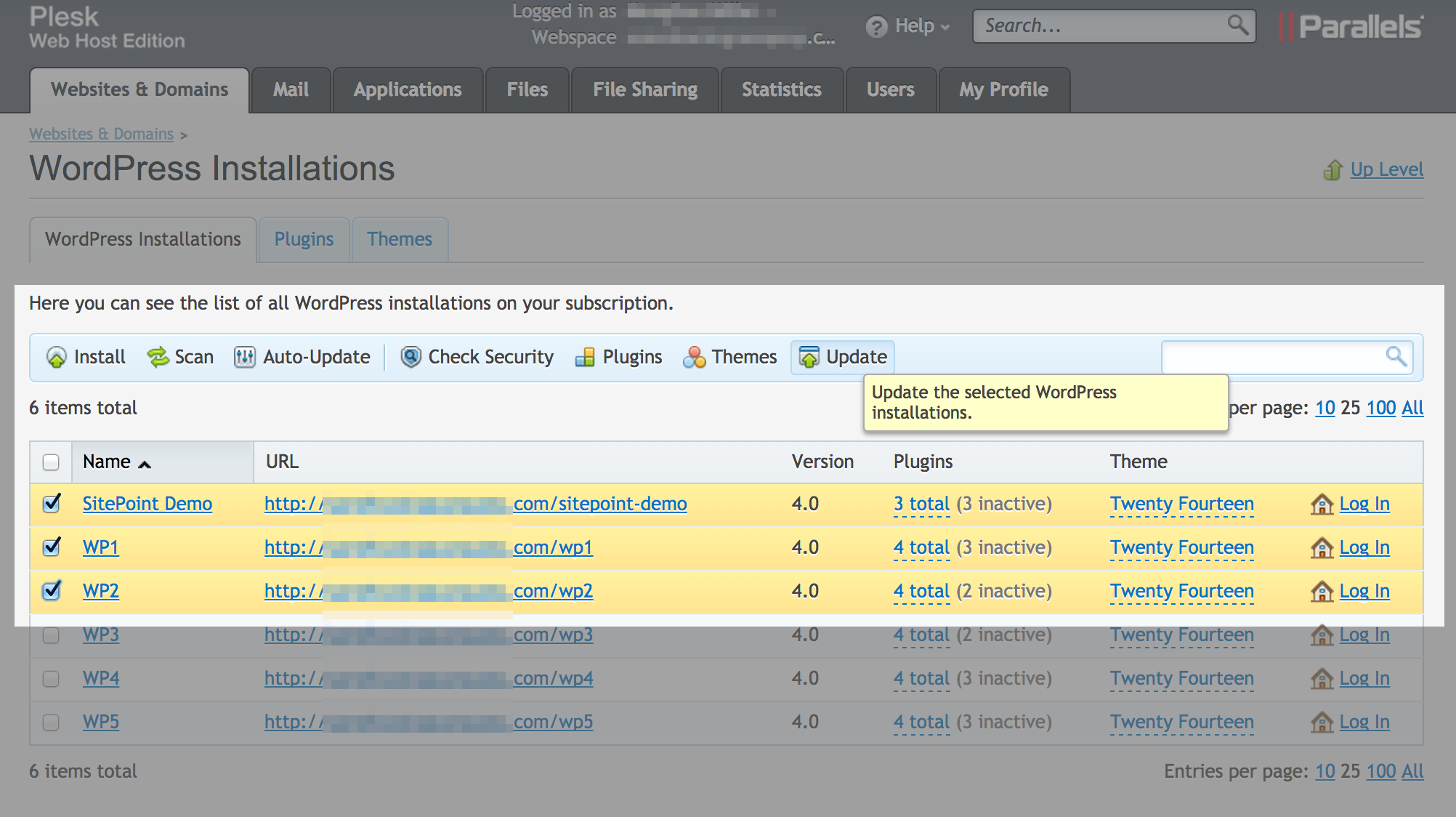
Task: Check the WP4 checkbox
Action: (51, 679)
